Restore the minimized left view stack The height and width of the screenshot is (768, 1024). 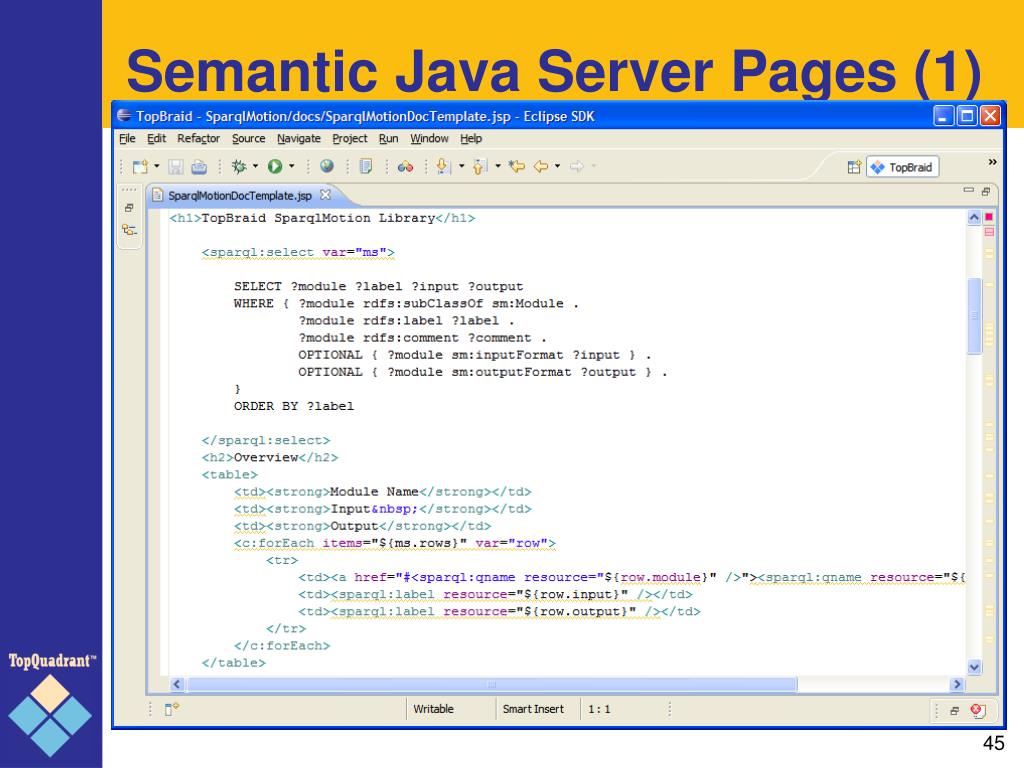point(129,208)
